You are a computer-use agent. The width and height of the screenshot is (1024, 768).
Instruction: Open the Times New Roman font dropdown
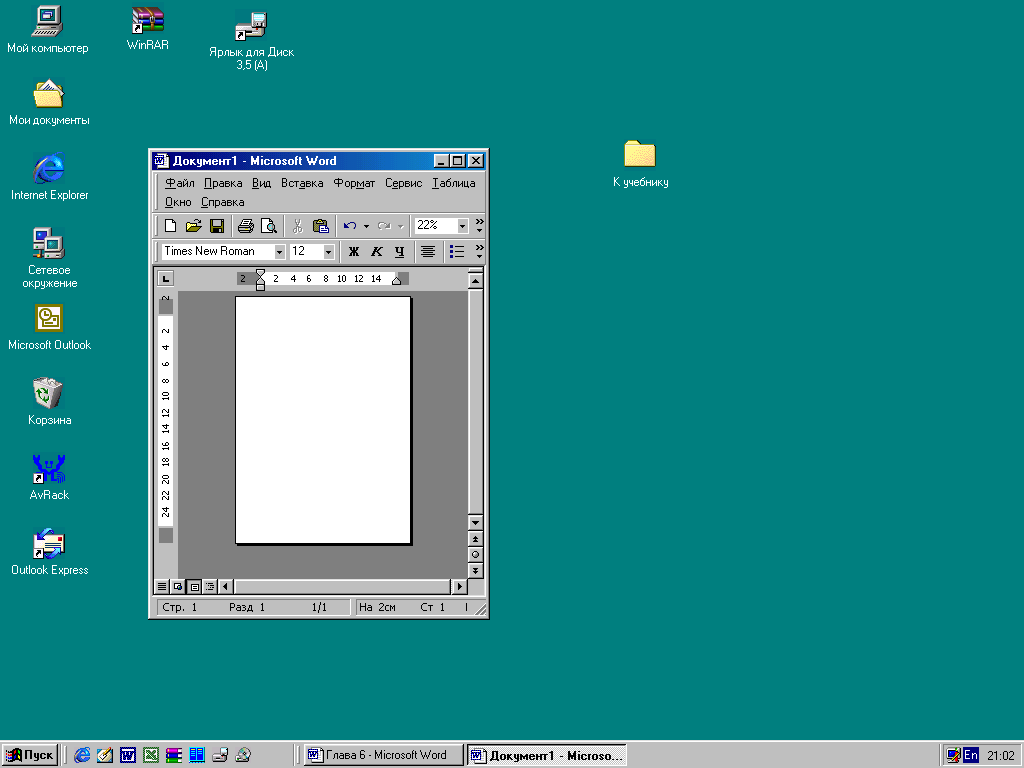pyautogui.click(x=280, y=251)
